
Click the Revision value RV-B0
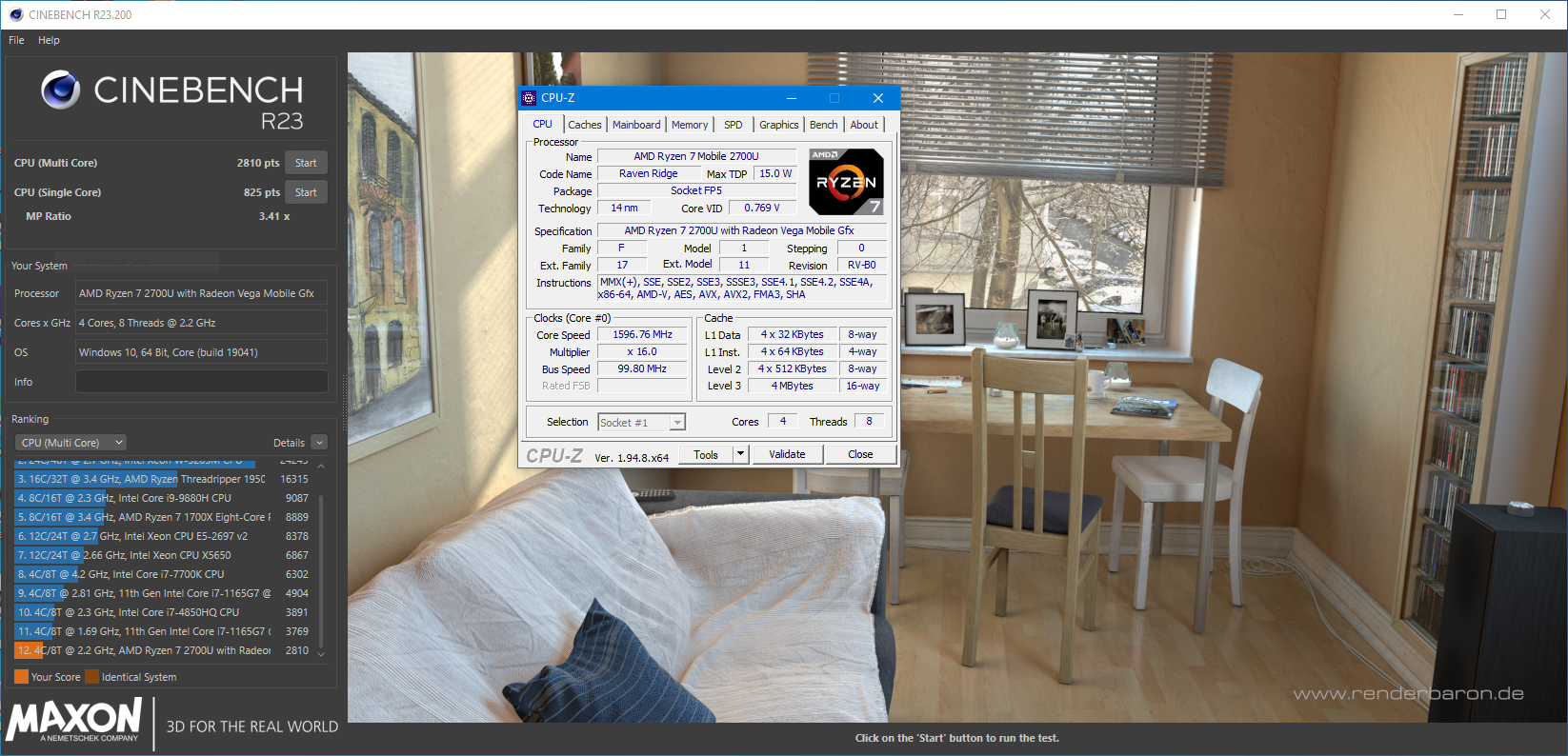(861, 265)
